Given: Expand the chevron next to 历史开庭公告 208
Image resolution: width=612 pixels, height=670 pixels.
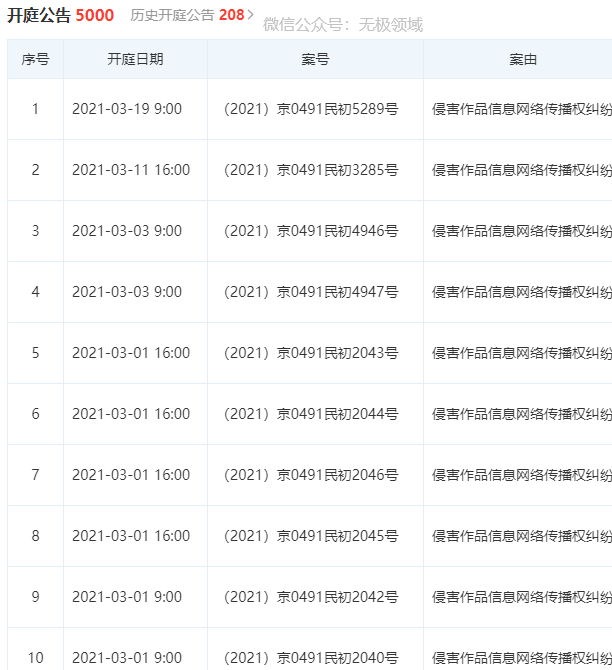Looking at the screenshot, I should 251,16.
